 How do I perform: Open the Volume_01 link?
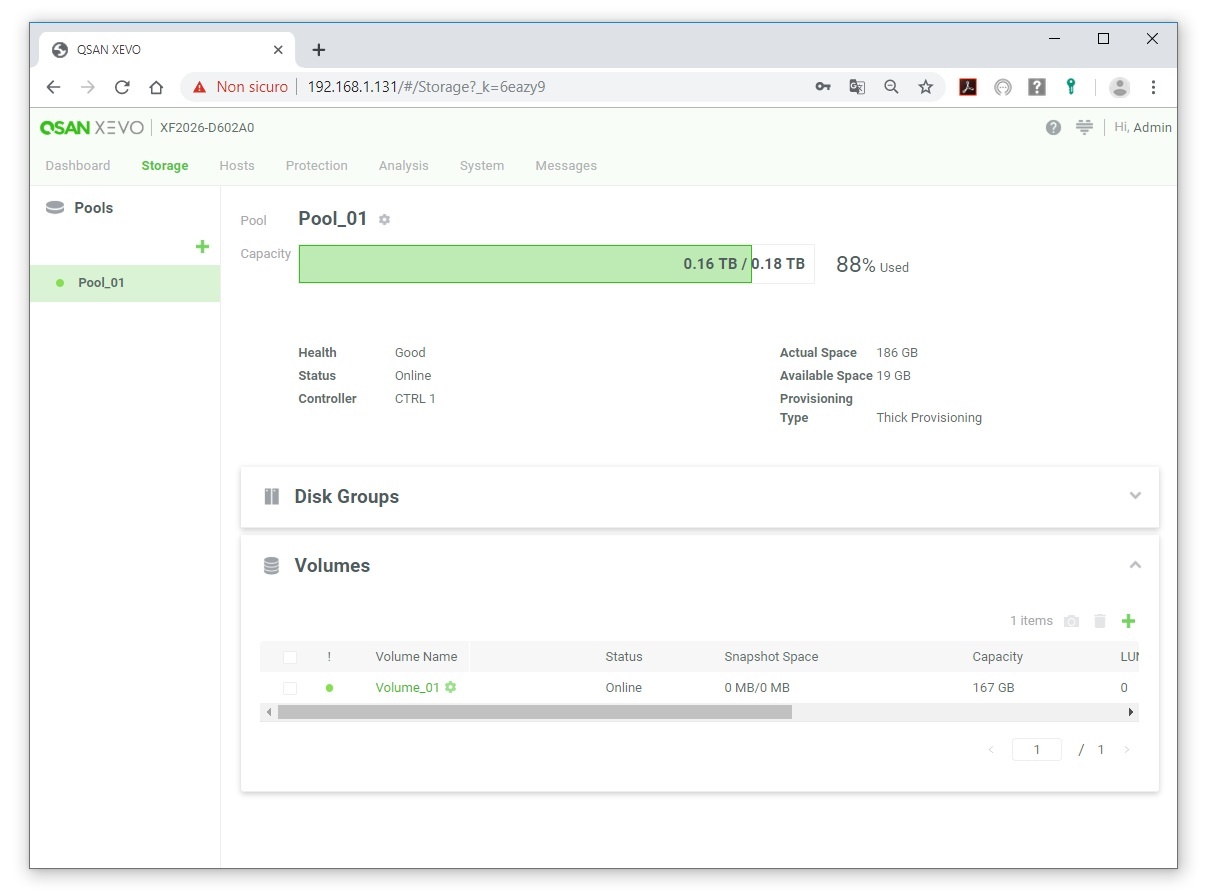point(407,688)
